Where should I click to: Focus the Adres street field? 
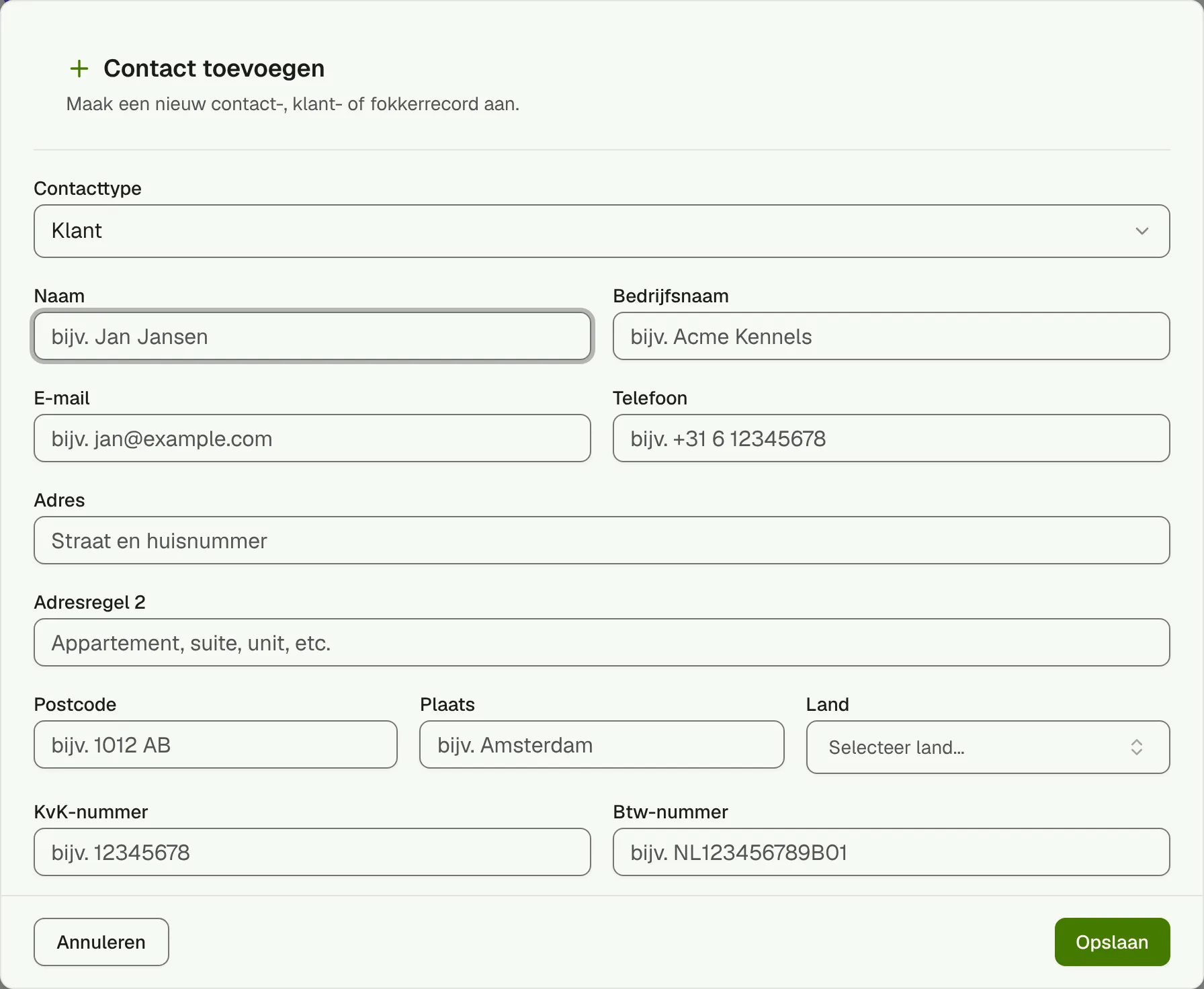(601, 540)
